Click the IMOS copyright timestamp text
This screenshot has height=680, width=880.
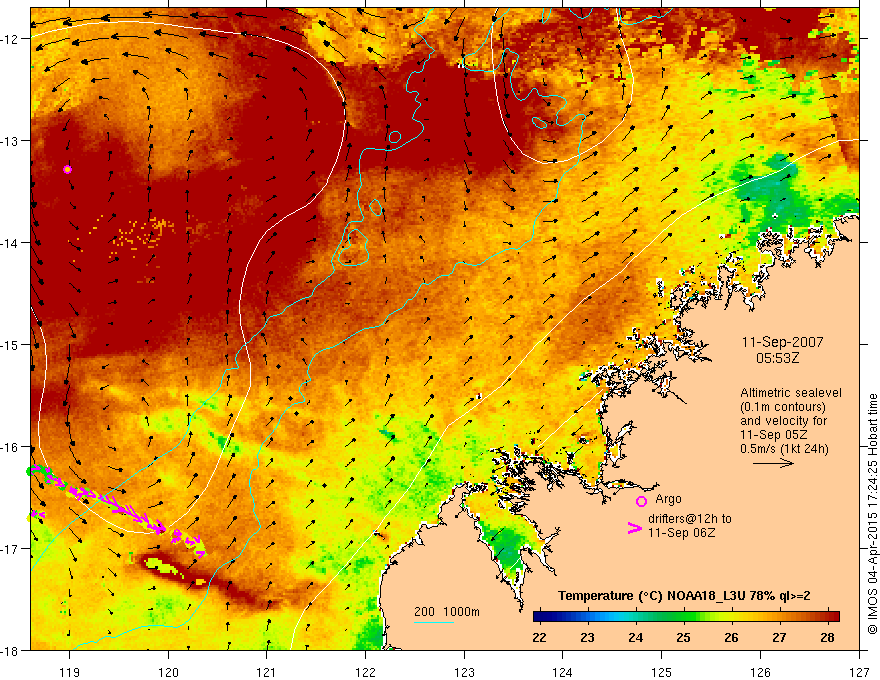point(872,514)
